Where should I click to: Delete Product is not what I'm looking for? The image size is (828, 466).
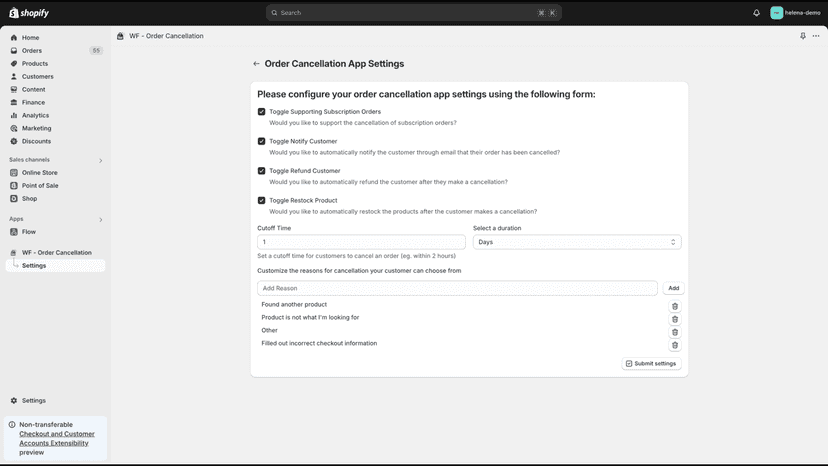point(675,319)
